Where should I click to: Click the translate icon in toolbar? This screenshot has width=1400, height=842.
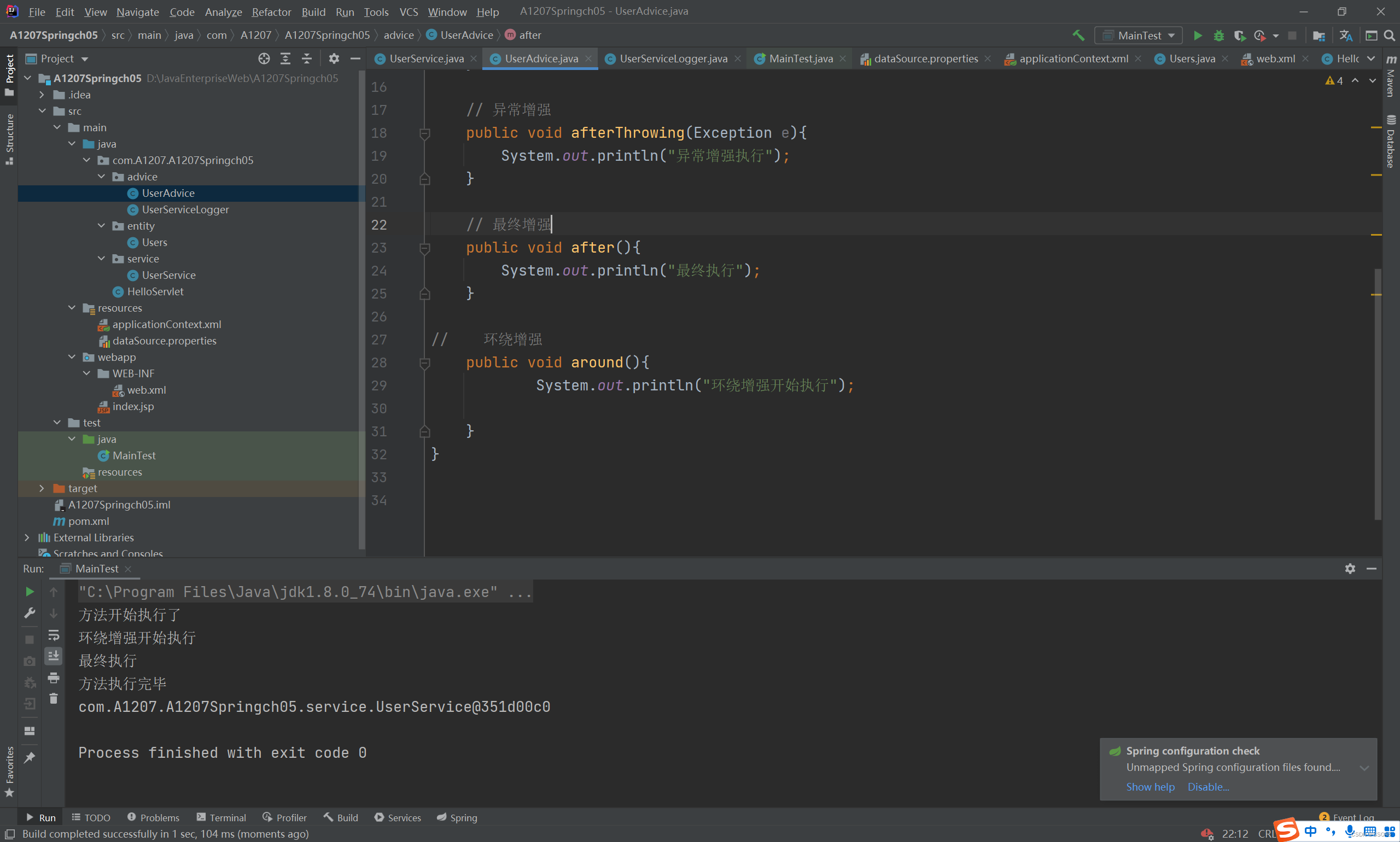1345,35
